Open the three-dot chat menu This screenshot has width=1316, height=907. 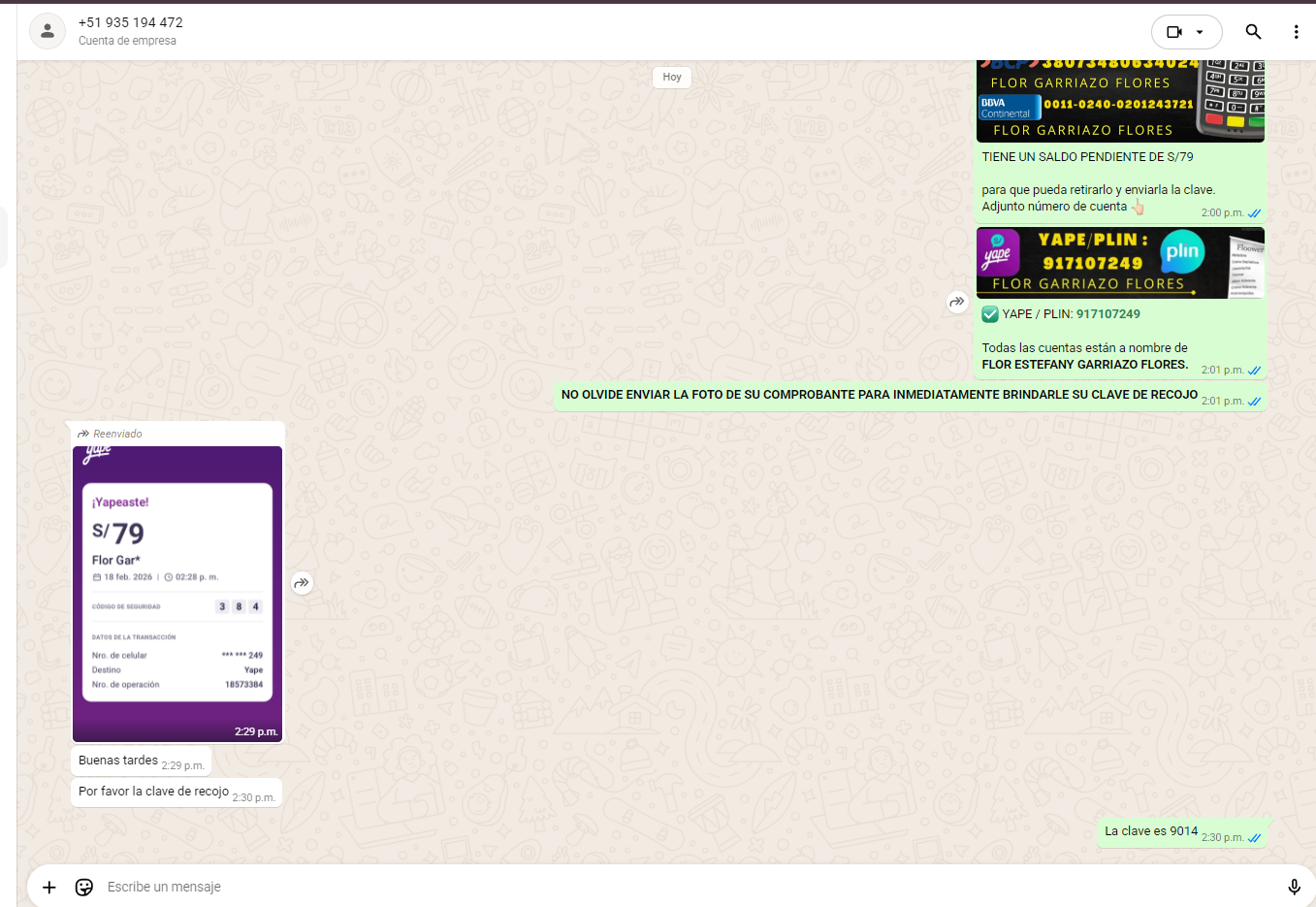[1296, 32]
